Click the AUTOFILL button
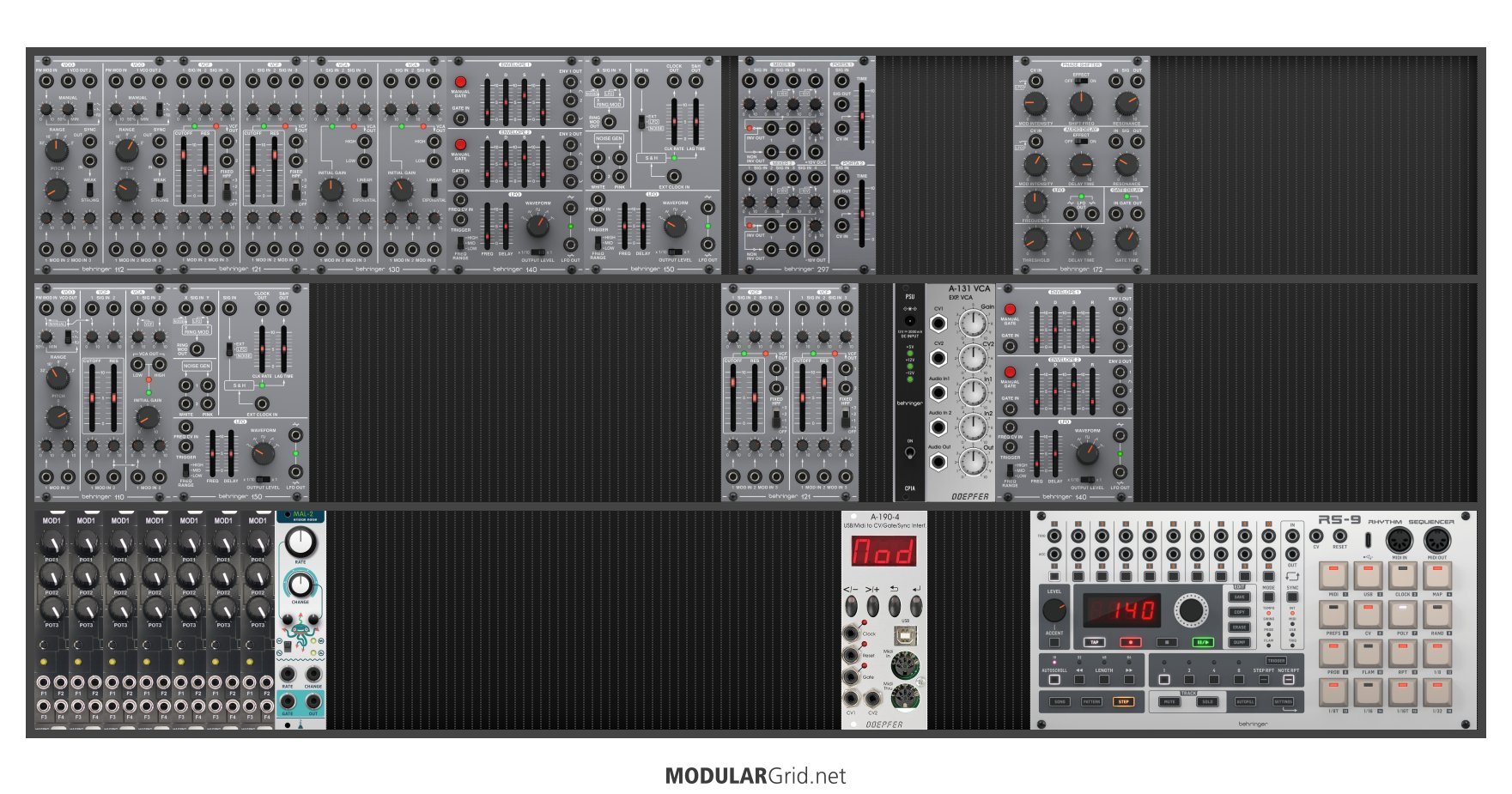 tap(1245, 701)
